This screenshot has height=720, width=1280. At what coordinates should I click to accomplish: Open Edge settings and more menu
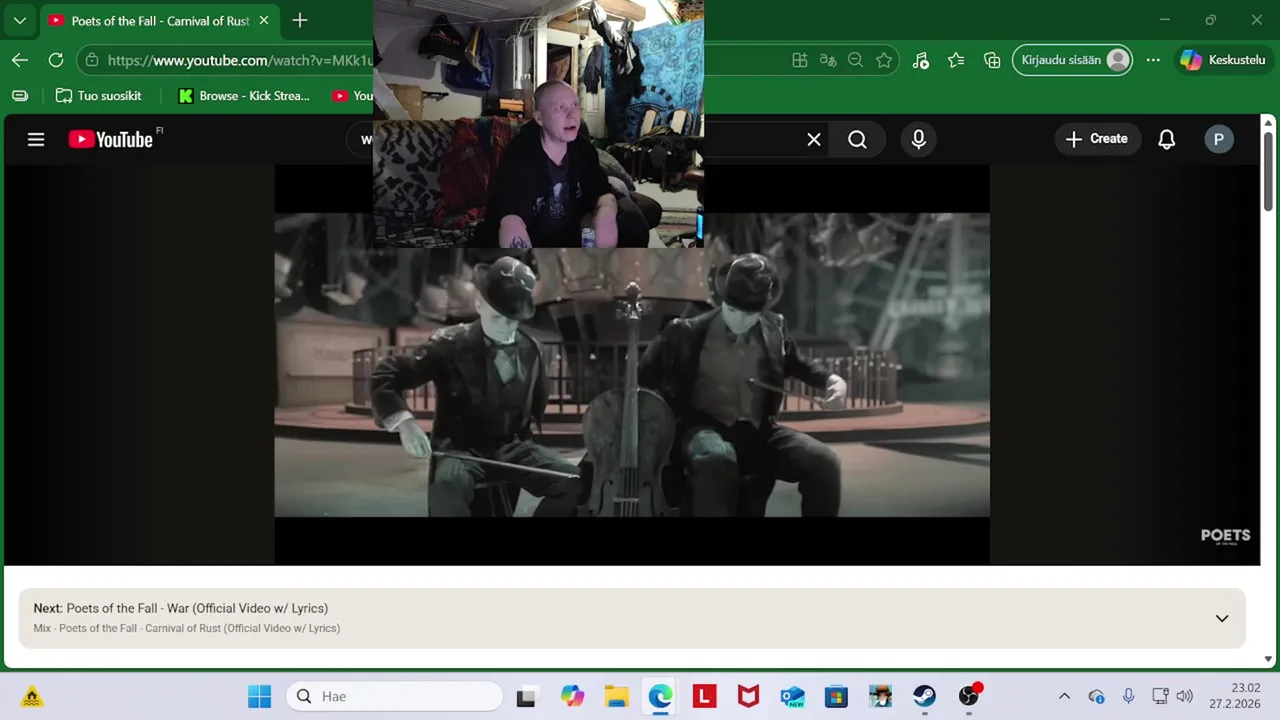pyautogui.click(x=1153, y=60)
